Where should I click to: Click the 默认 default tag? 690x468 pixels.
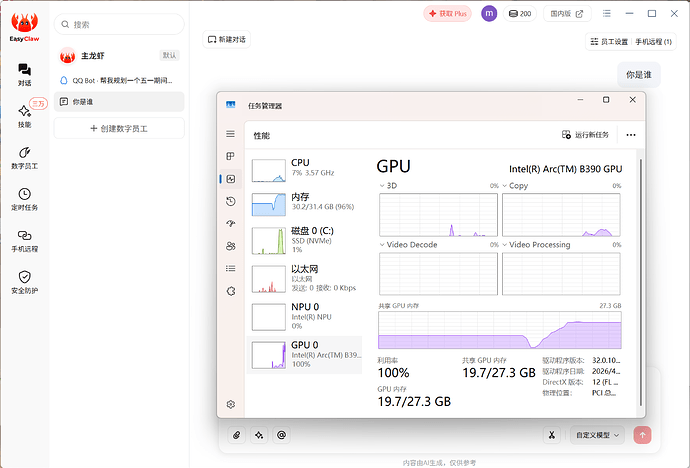[169, 55]
